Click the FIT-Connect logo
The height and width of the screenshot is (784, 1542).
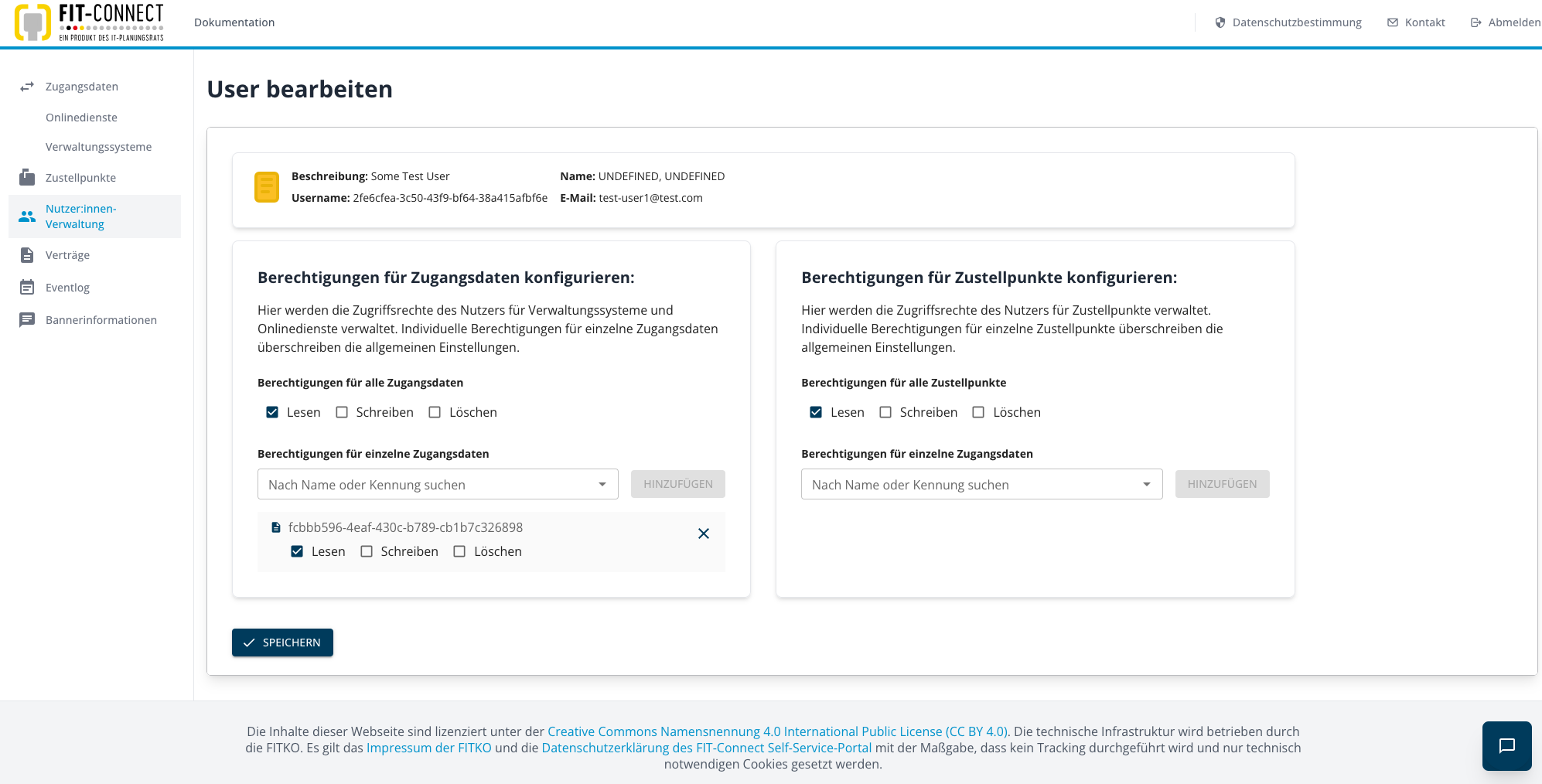[x=89, y=22]
